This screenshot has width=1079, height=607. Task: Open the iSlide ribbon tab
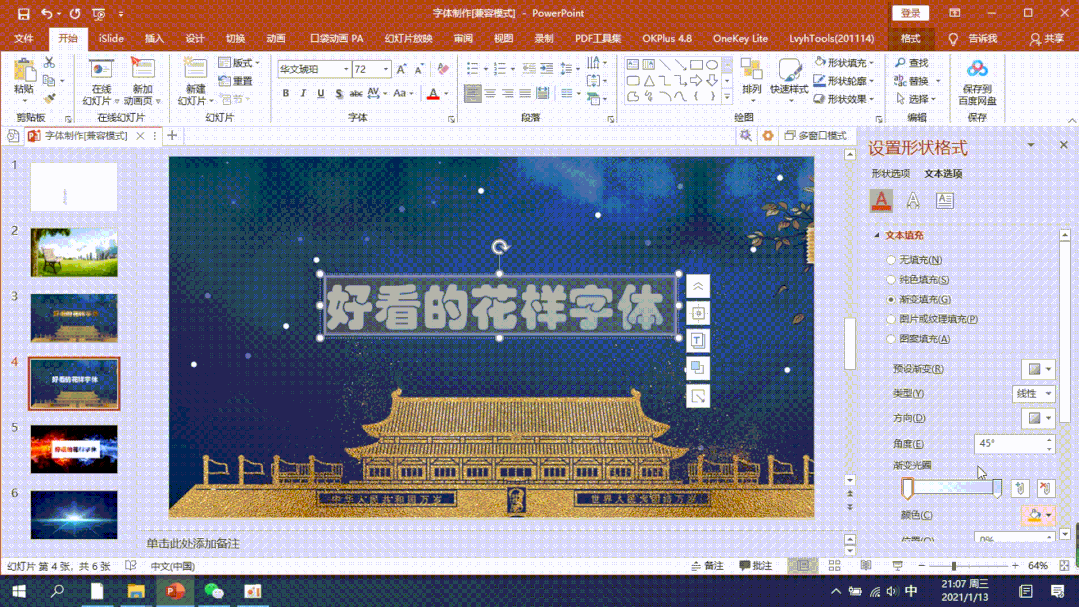(x=111, y=39)
